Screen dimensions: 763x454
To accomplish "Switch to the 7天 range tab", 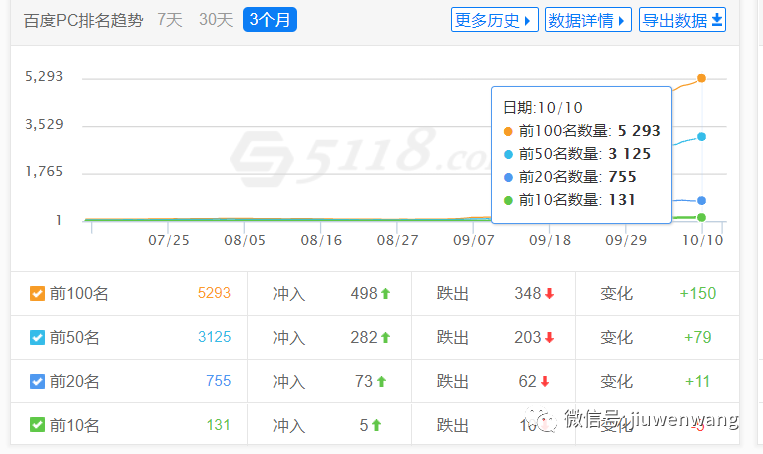I will tap(170, 20).
